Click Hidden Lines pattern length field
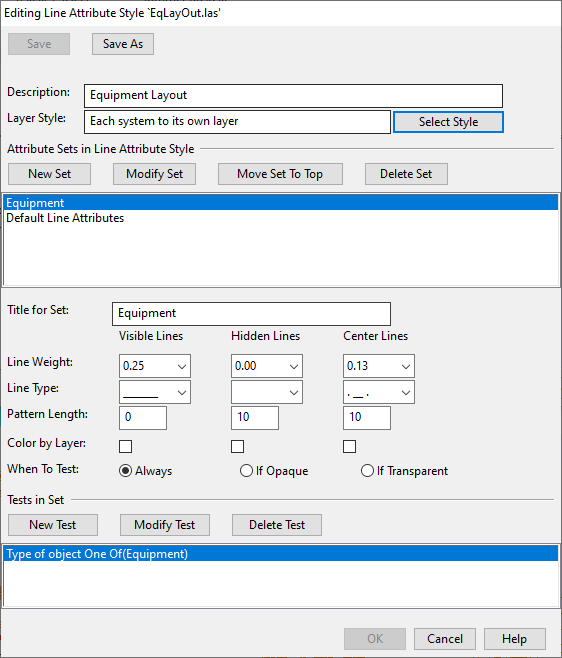Viewport: 562px width, 658px height. tap(255, 418)
